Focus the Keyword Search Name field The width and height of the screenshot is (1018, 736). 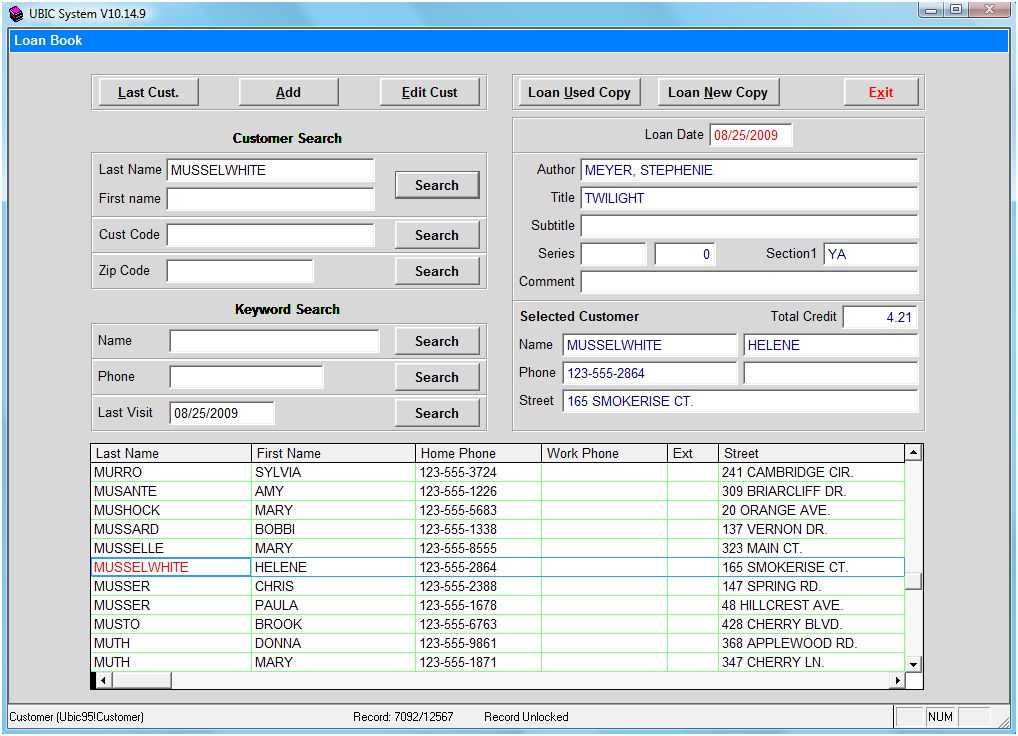[x=274, y=341]
